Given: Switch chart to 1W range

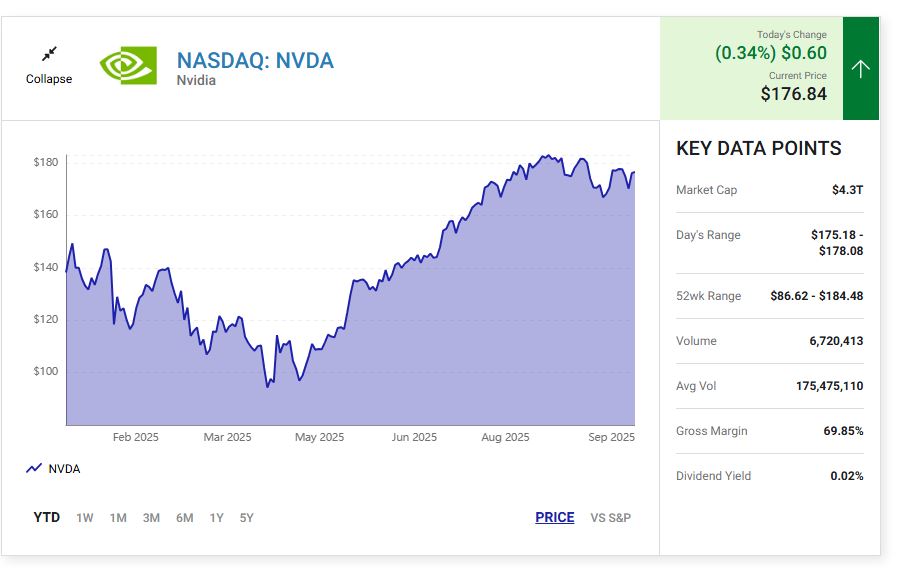Looking at the screenshot, I should (x=85, y=517).
